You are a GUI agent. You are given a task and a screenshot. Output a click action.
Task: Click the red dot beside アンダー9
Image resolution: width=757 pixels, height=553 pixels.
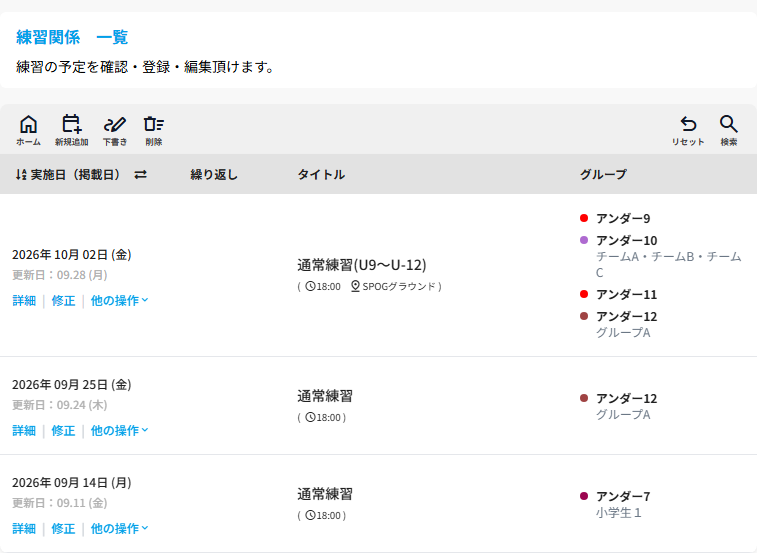tap(584, 218)
